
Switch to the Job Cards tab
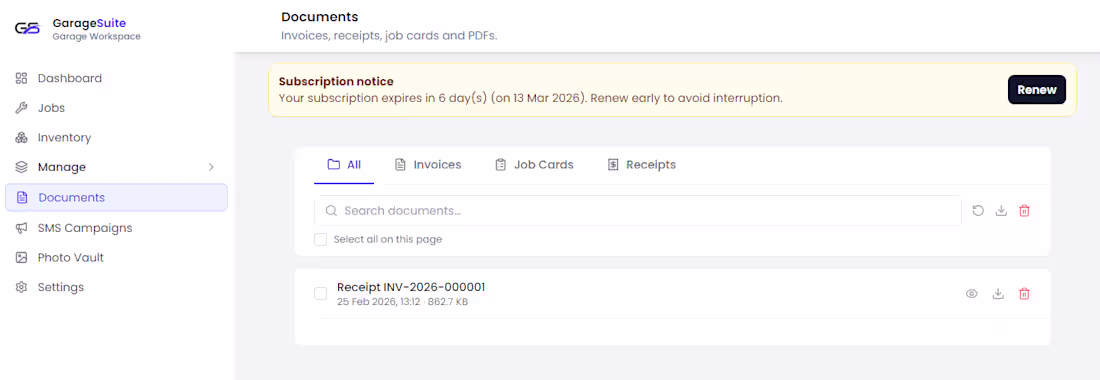click(534, 165)
